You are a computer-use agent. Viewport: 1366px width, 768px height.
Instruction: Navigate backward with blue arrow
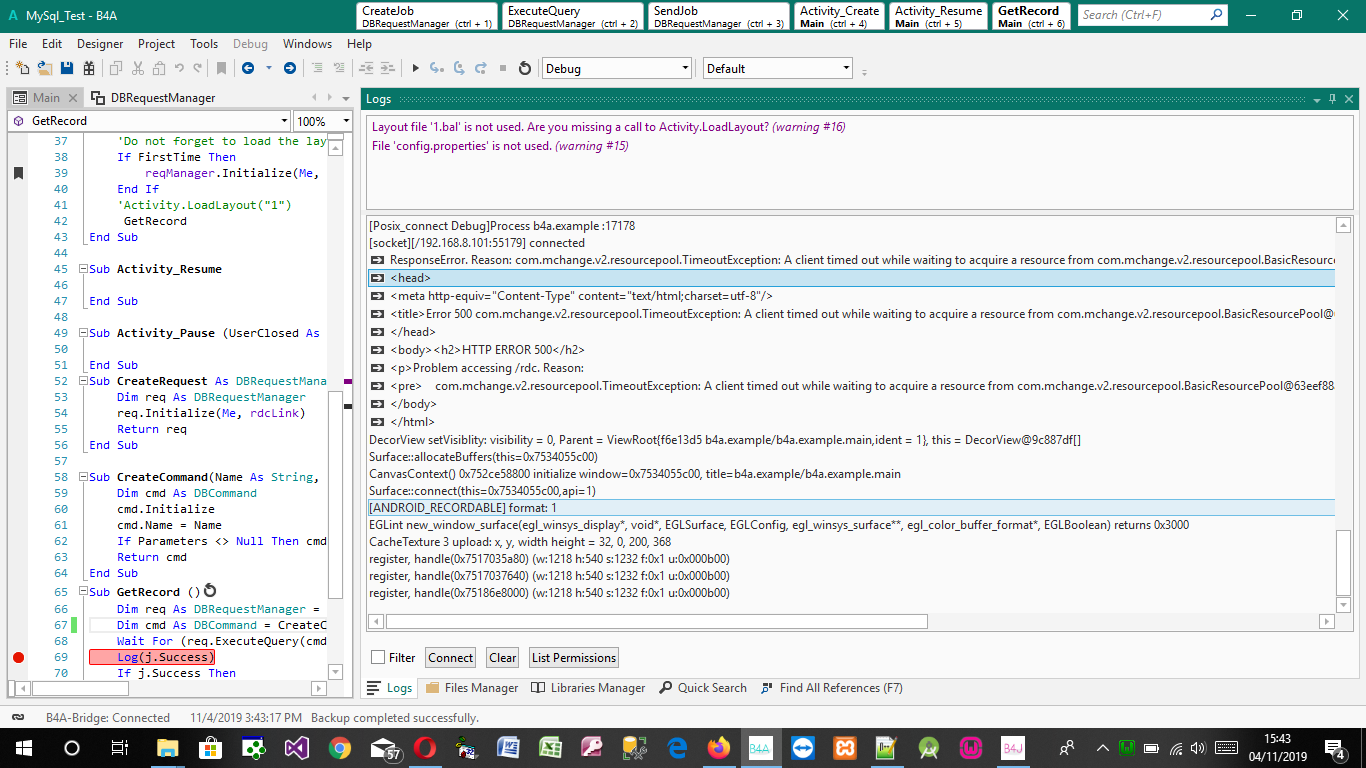247,68
